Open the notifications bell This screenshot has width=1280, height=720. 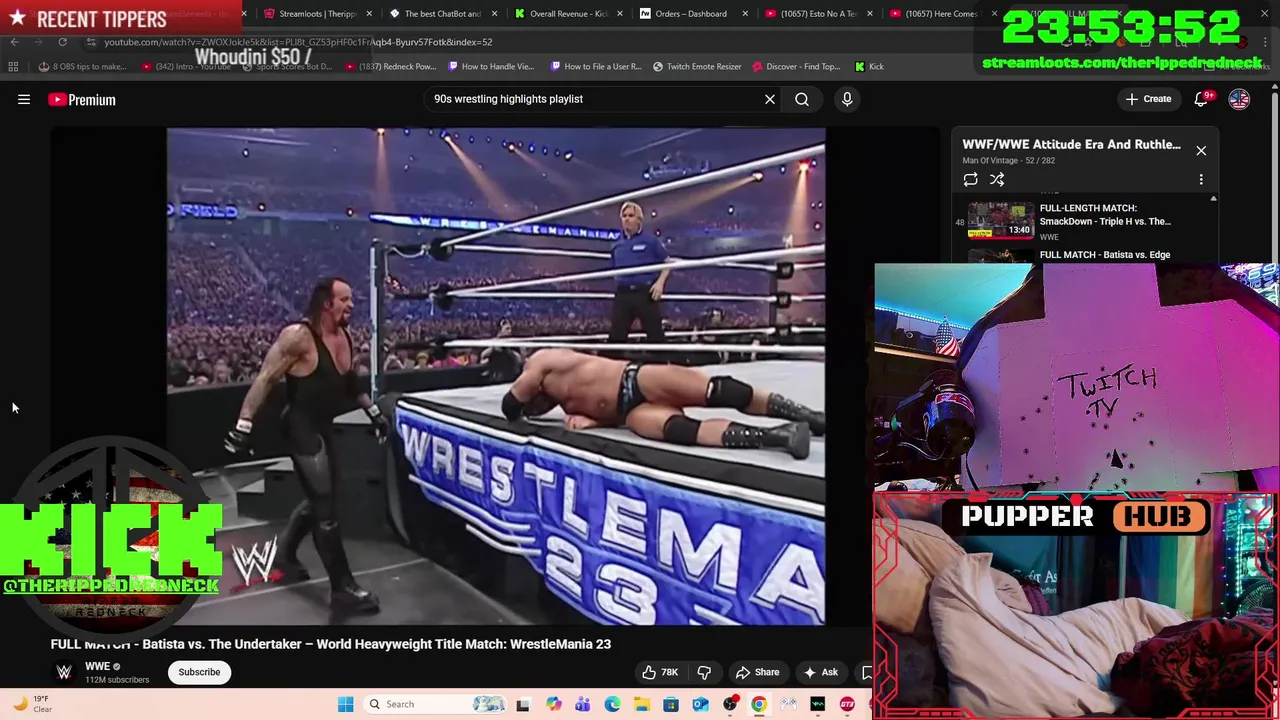pyautogui.click(x=1201, y=99)
